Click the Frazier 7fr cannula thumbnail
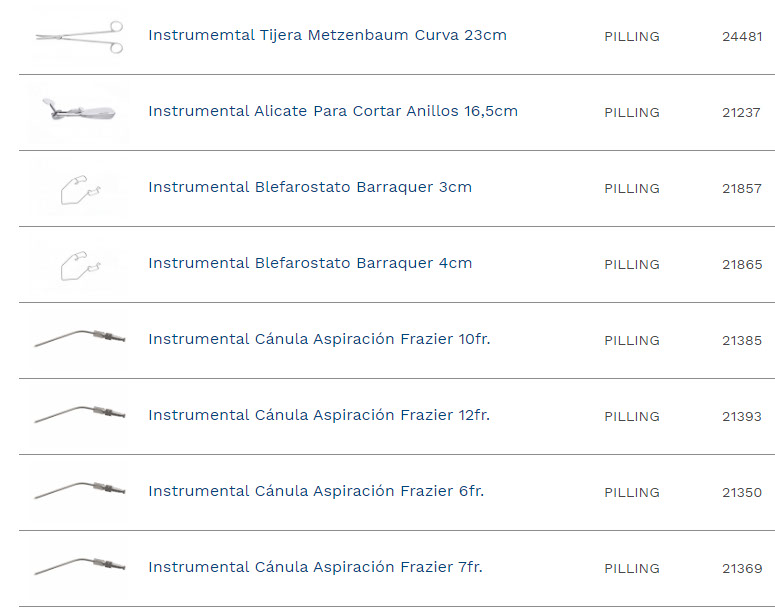Image resolution: width=775 pixels, height=609 pixels. [x=79, y=567]
